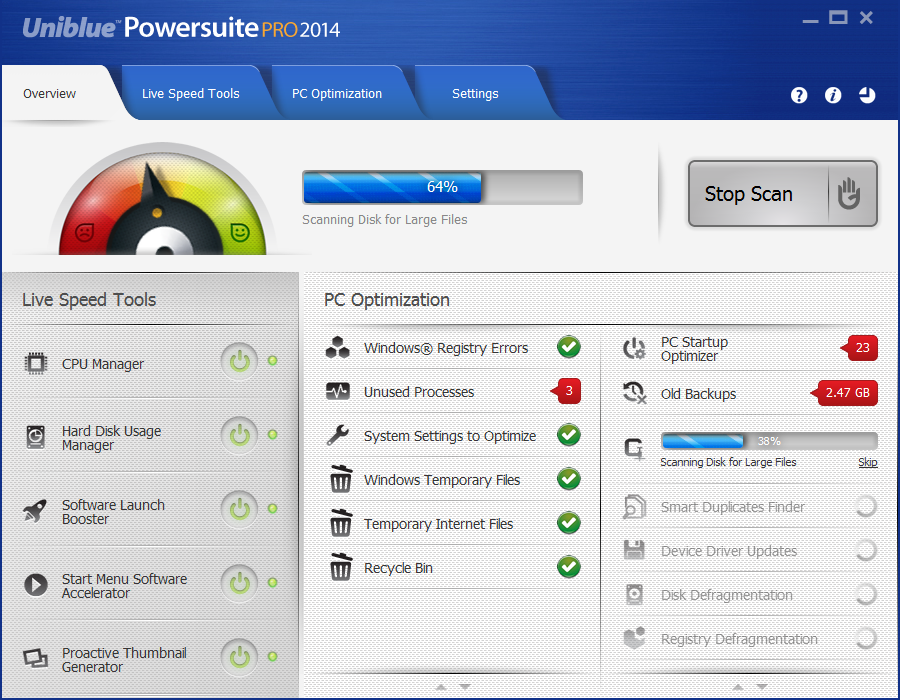Click the Hard Disk Usage Manager icon
The width and height of the screenshot is (900, 700).
tap(36, 437)
